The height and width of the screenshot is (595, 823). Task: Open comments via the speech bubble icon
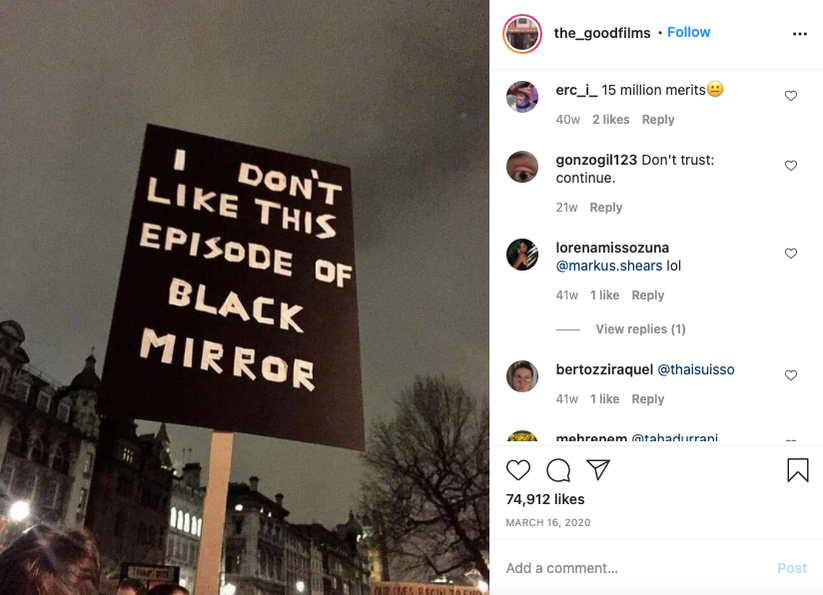coord(558,470)
